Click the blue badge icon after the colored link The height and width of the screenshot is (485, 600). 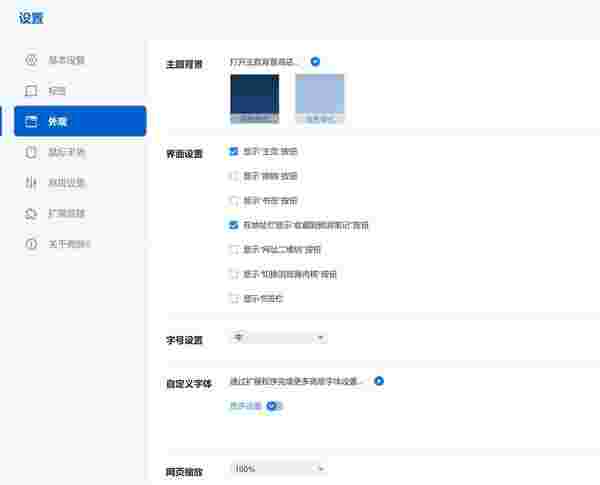pyautogui.click(x=271, y=406)
